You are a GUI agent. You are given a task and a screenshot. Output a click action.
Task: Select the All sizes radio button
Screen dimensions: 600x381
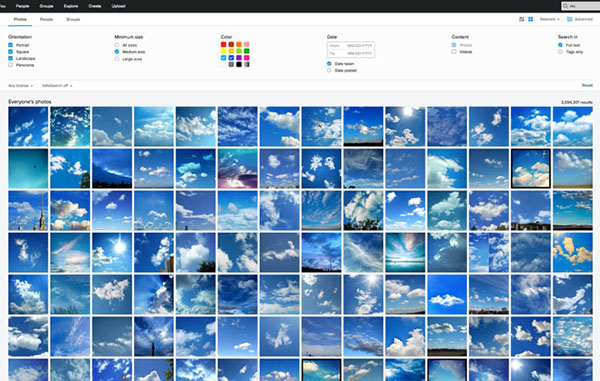click(117, 45)
